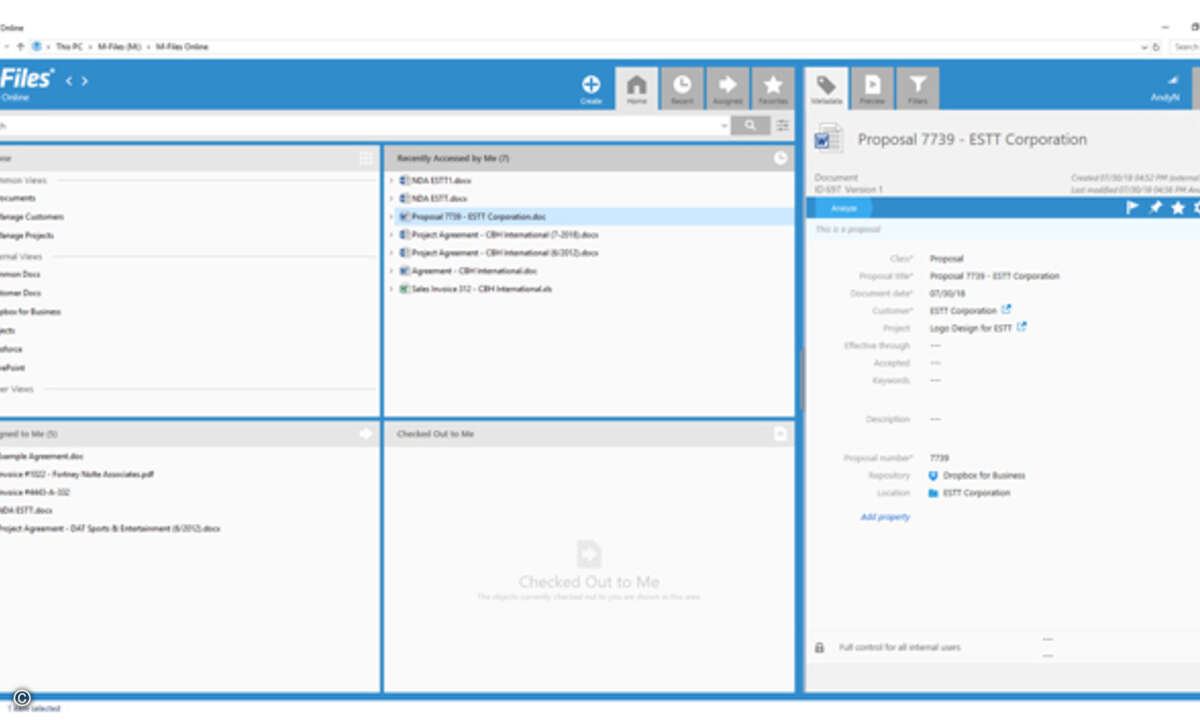Viewport: 1200px width, 720px height.
Task: Go back with M-Files left arrow
Action: 69,81
